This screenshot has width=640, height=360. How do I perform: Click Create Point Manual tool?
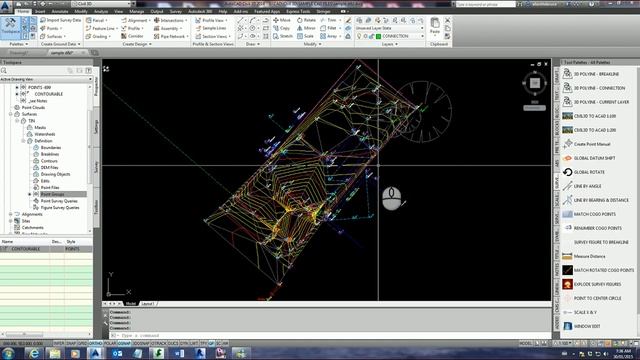coord(587,144)
